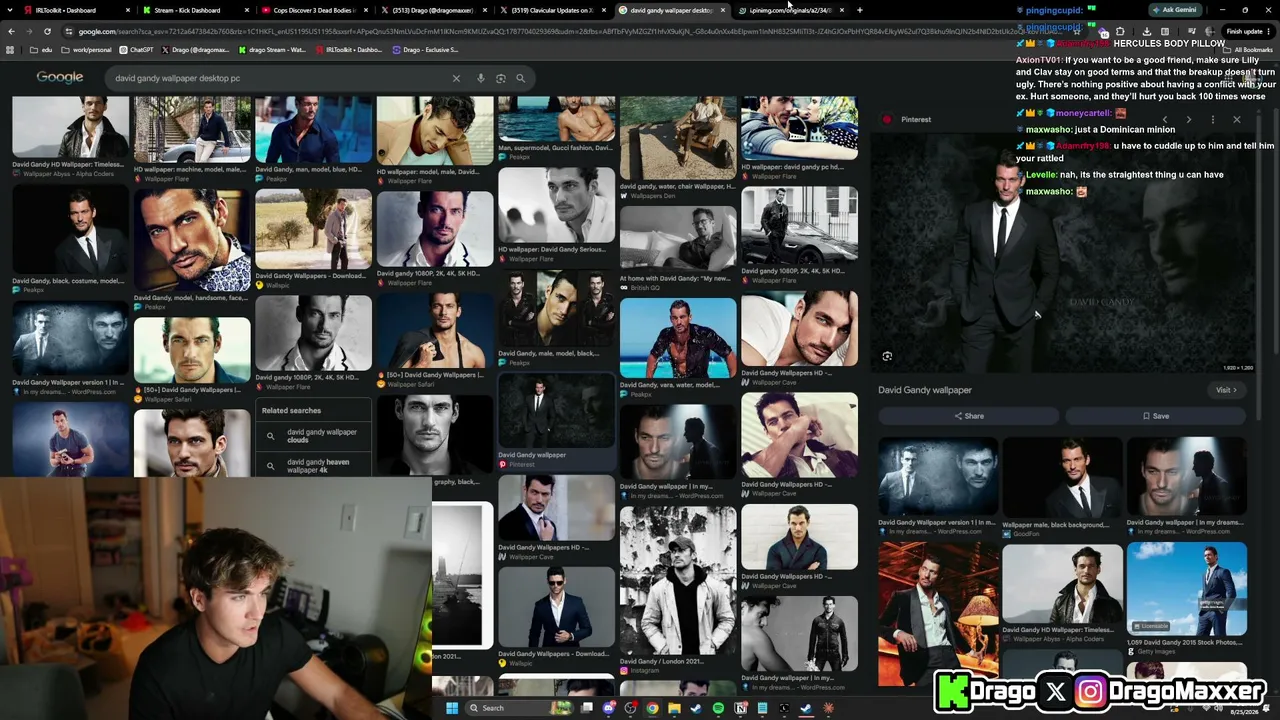Open the edu bookmarks folder
The image size is (1280, 720).
pos(41,49)
